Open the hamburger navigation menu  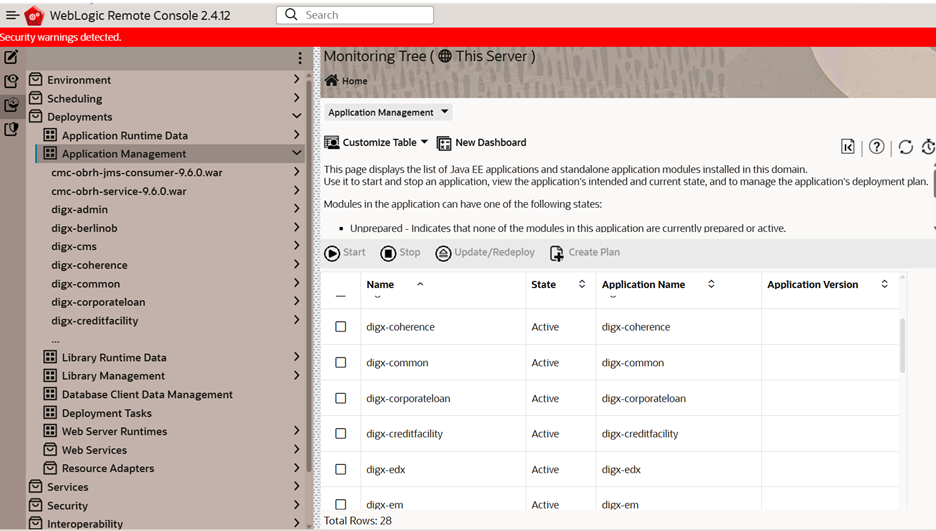(13, 15)
